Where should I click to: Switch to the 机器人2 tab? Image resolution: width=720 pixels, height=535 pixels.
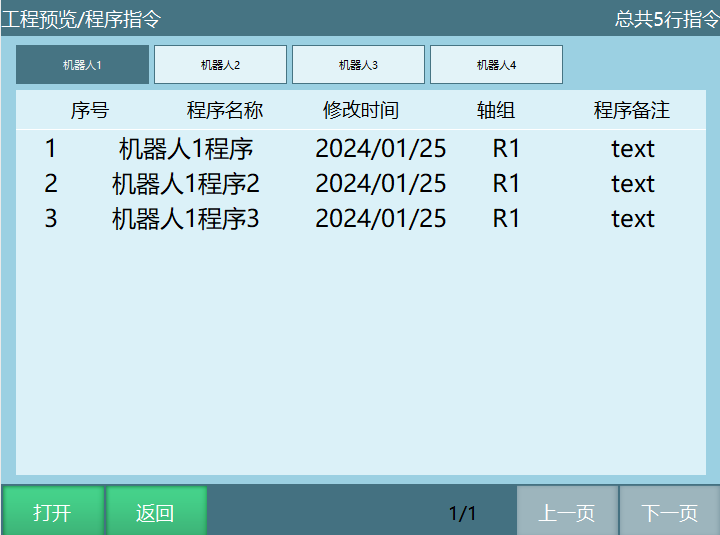pos(220,65)
